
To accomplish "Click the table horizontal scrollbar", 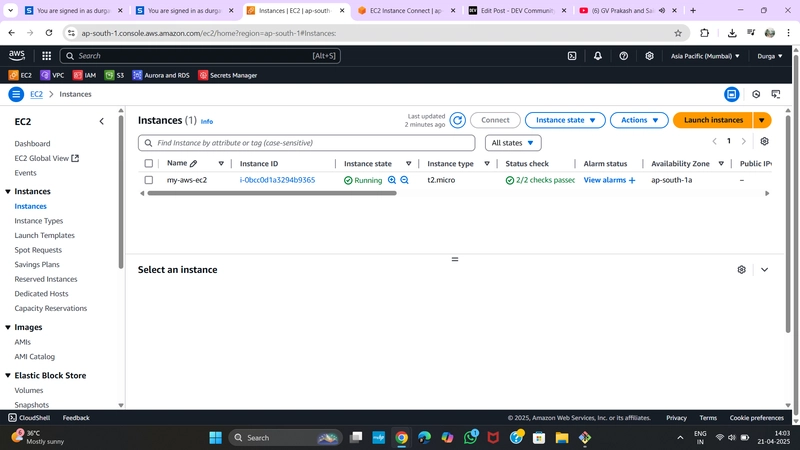I will tap(271, 193).
